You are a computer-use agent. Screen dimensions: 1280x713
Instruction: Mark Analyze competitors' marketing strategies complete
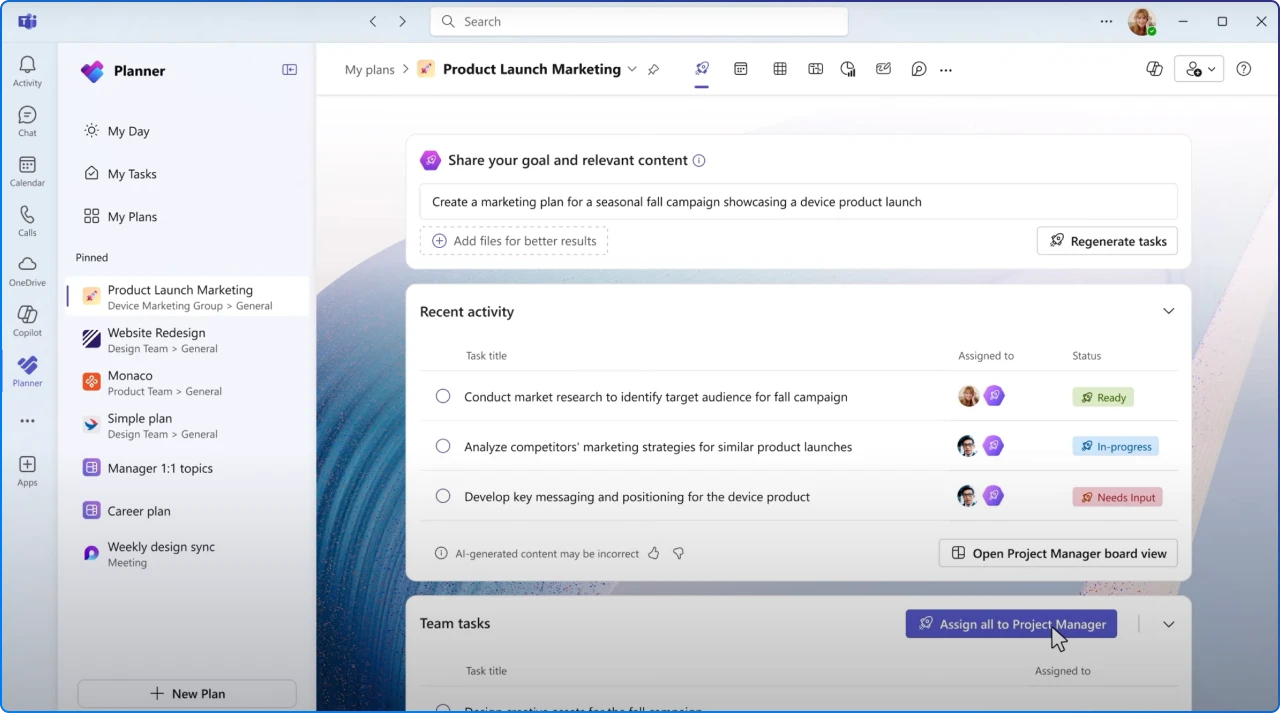click(x=443, y=446)
